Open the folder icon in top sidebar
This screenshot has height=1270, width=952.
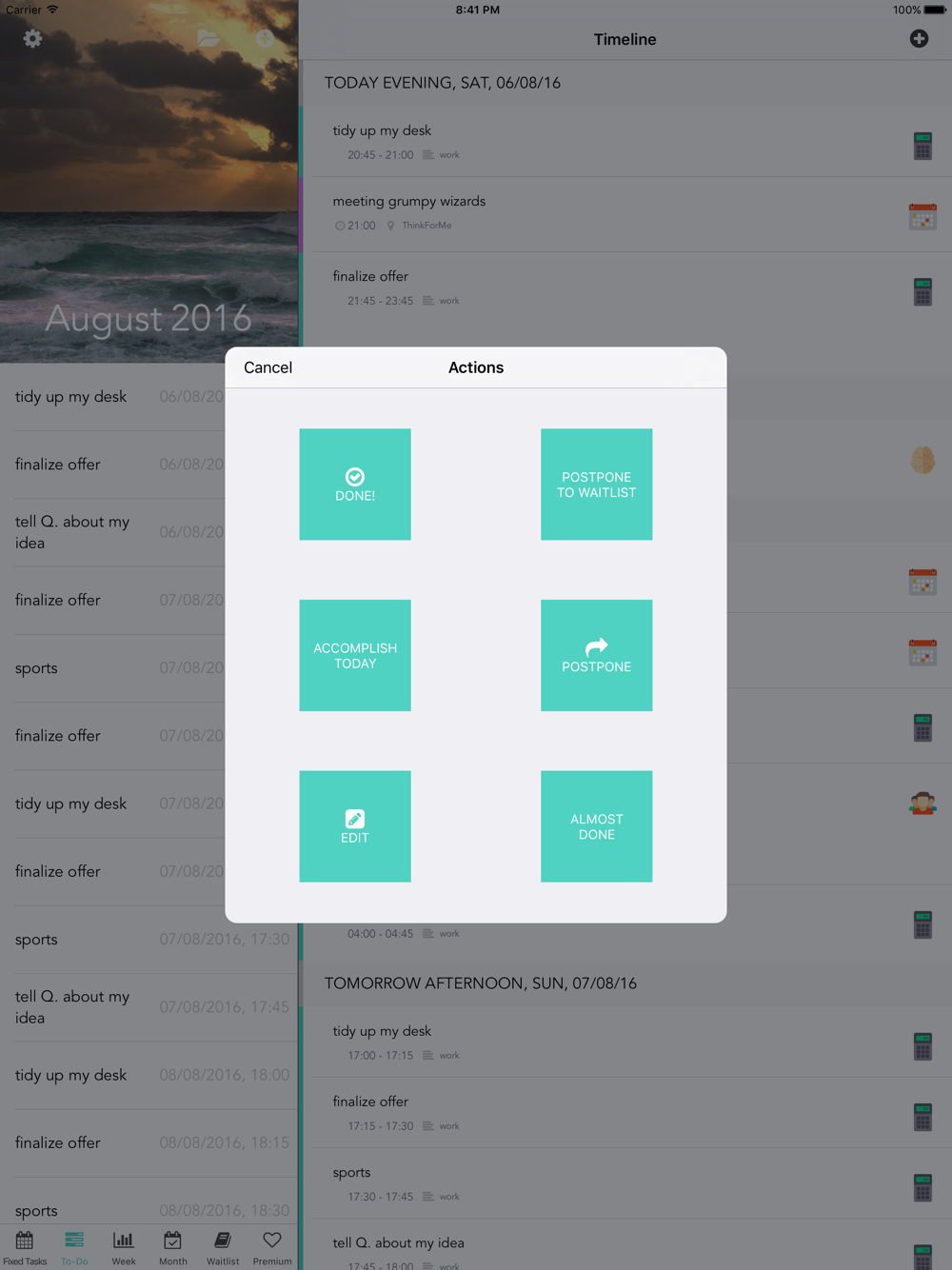pyautogui.click(x=208, y=39)
